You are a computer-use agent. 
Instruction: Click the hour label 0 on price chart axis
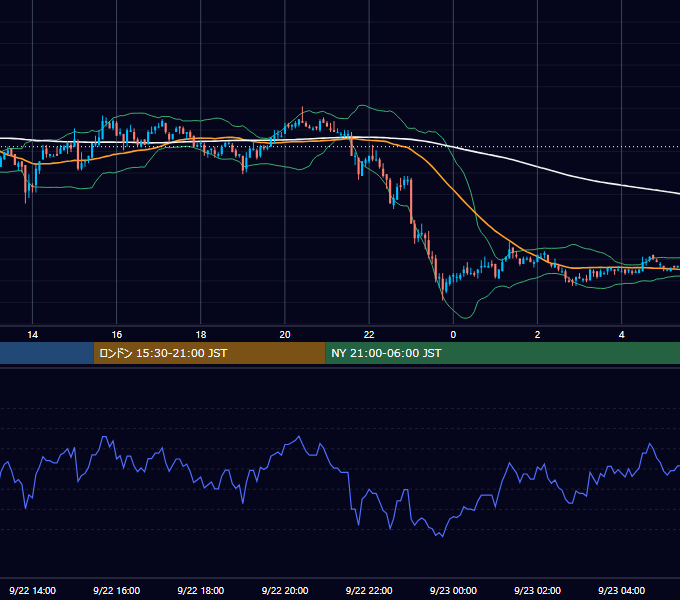click(x=453, y=335)
